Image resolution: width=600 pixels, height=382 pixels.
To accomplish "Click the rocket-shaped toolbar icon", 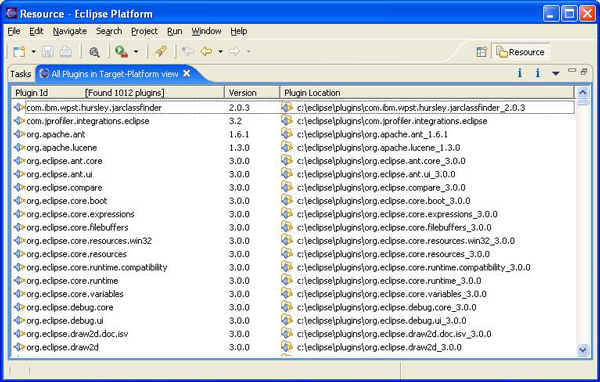I will pos(160,51).
